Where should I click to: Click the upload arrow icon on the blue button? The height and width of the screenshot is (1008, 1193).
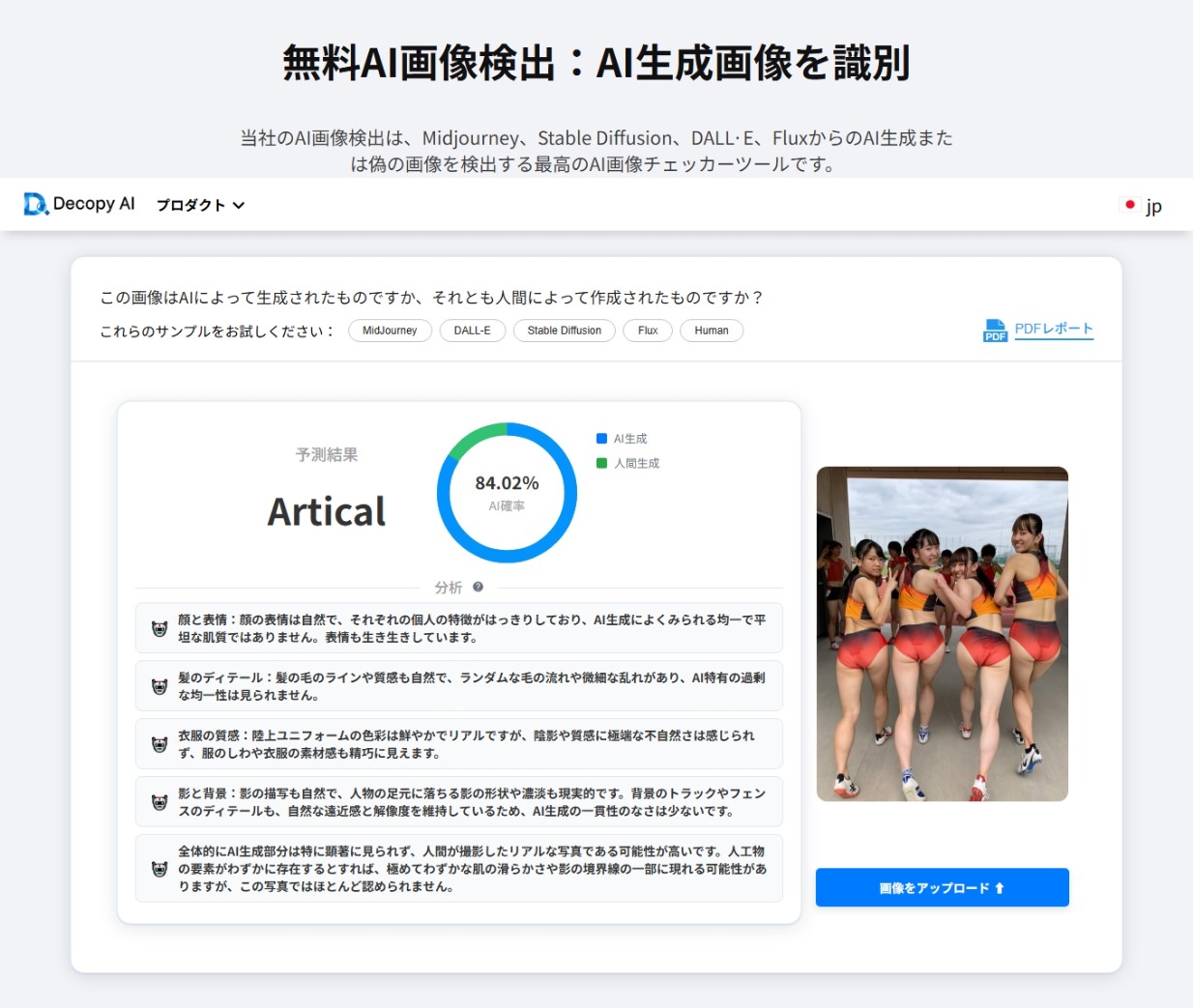pos(1000,888)
